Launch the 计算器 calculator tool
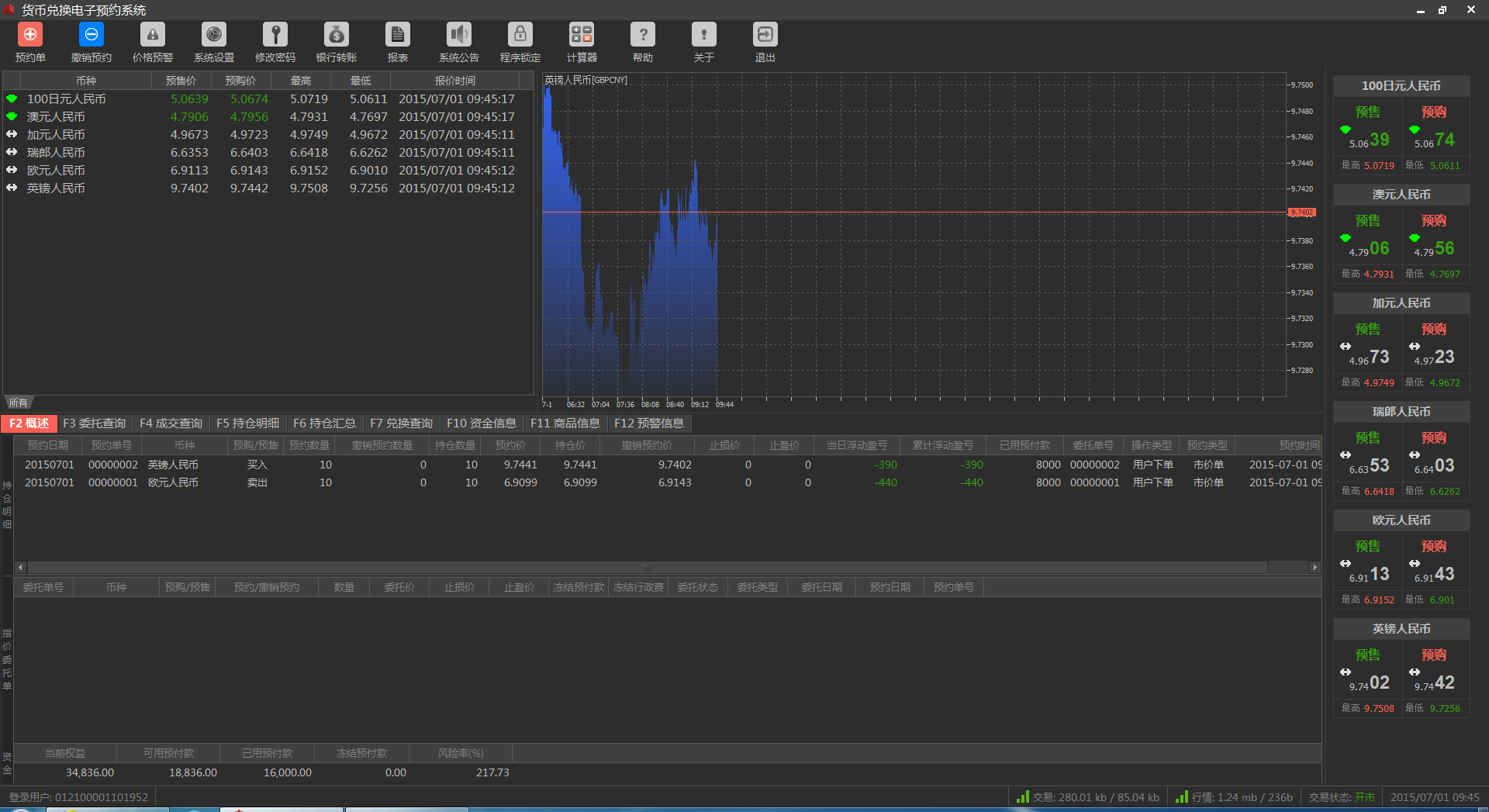 pyautogui.click(x=581, y=36)
